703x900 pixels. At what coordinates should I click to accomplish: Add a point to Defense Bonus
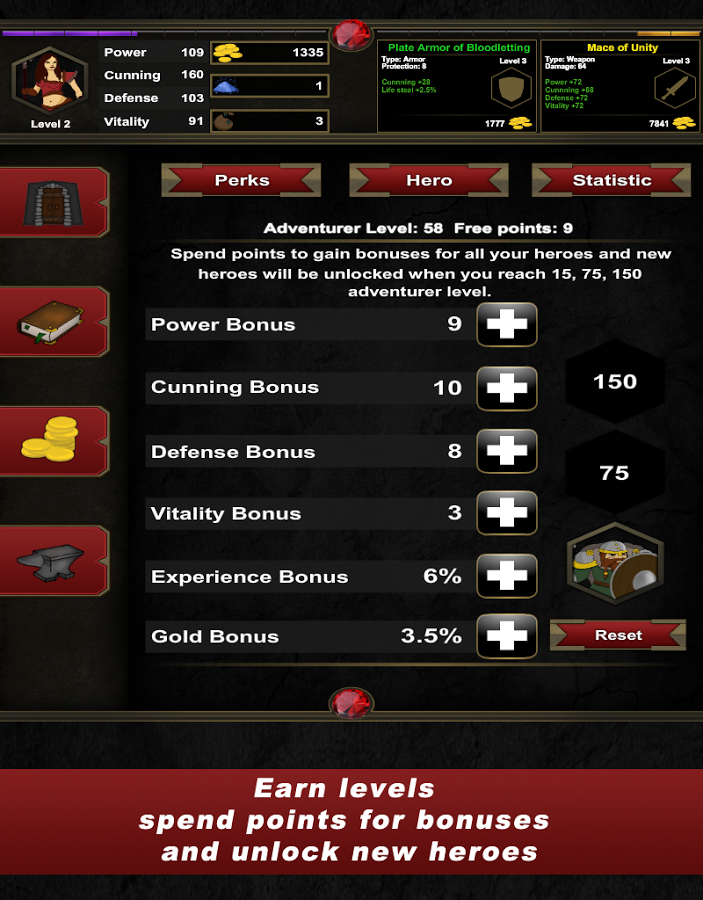[507, 451]
